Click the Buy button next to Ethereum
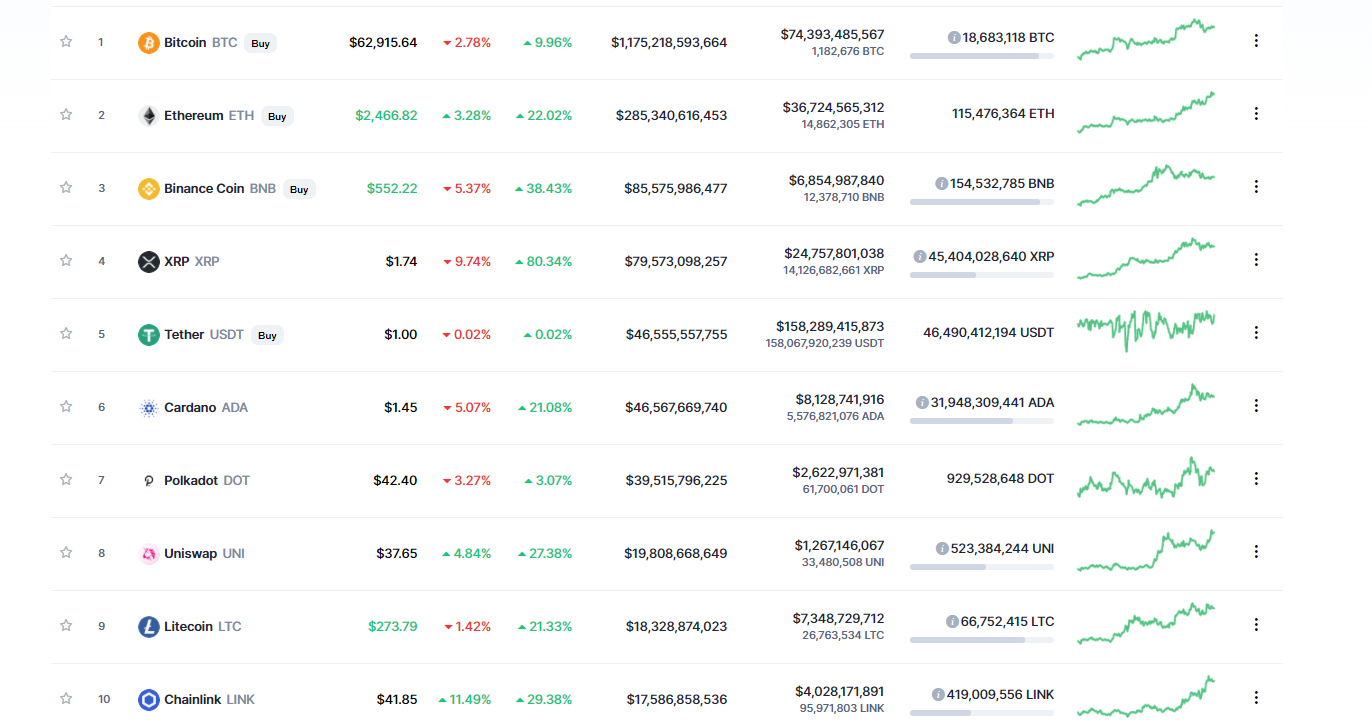The image size is (1372, 720). coord(277,117)
